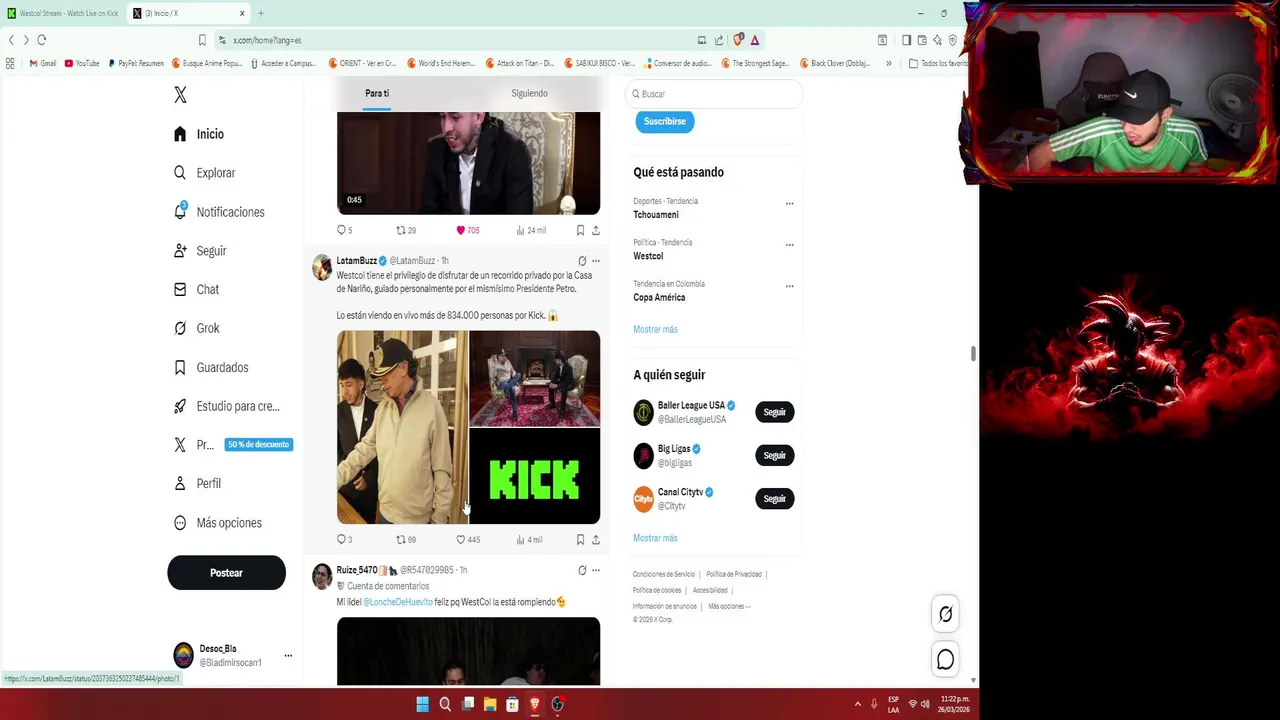Open Explorar in sidebar
Image resolution: width=1280 pixels, height=720 pixels.
[x=205, y=173]
